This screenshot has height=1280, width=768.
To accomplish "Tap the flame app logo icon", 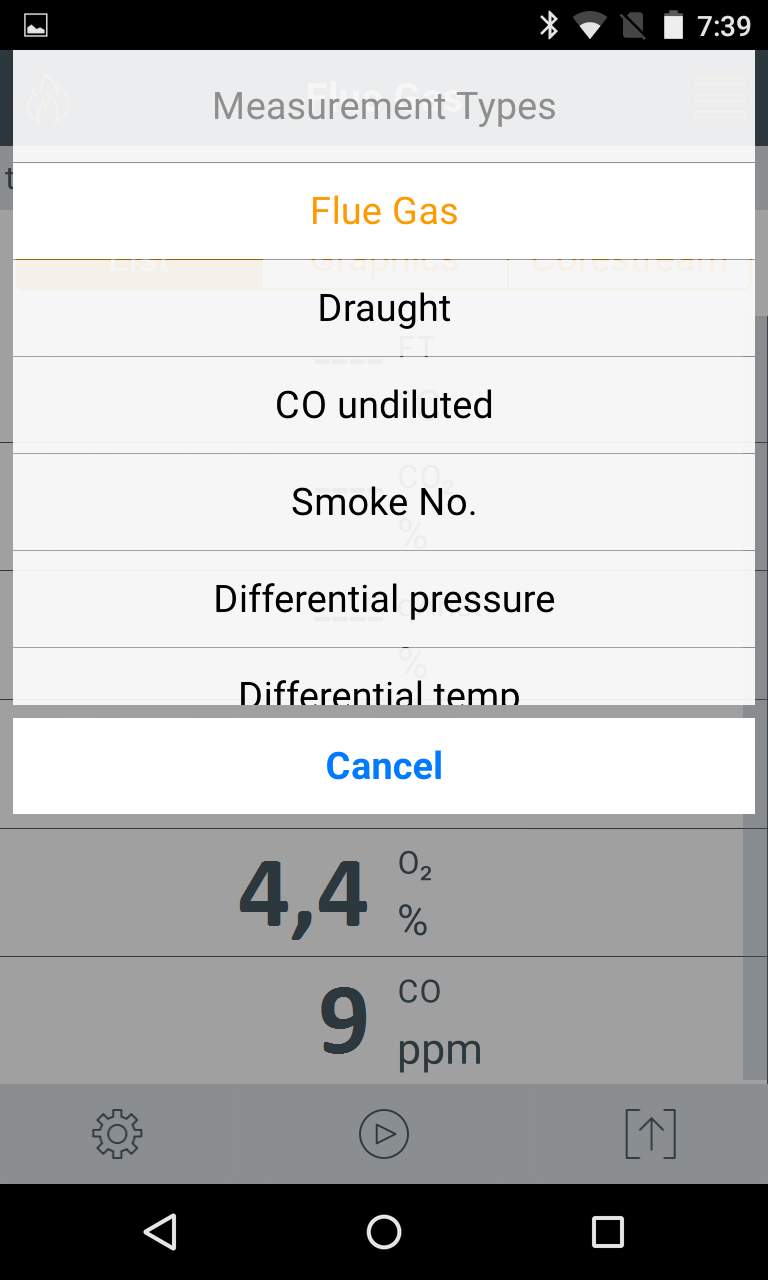I will (47, 98).
